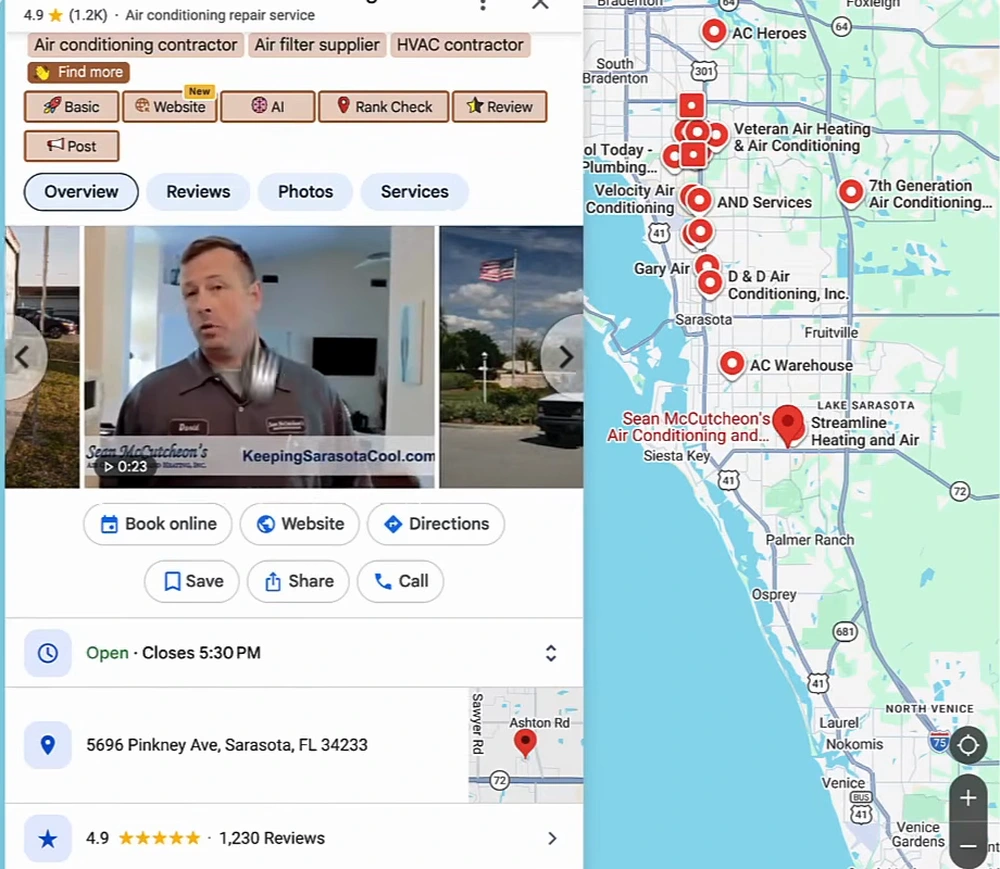Screen dimensions: 1000x869
Task: Select the Gary Air map pin
Action: click(706, 264)
